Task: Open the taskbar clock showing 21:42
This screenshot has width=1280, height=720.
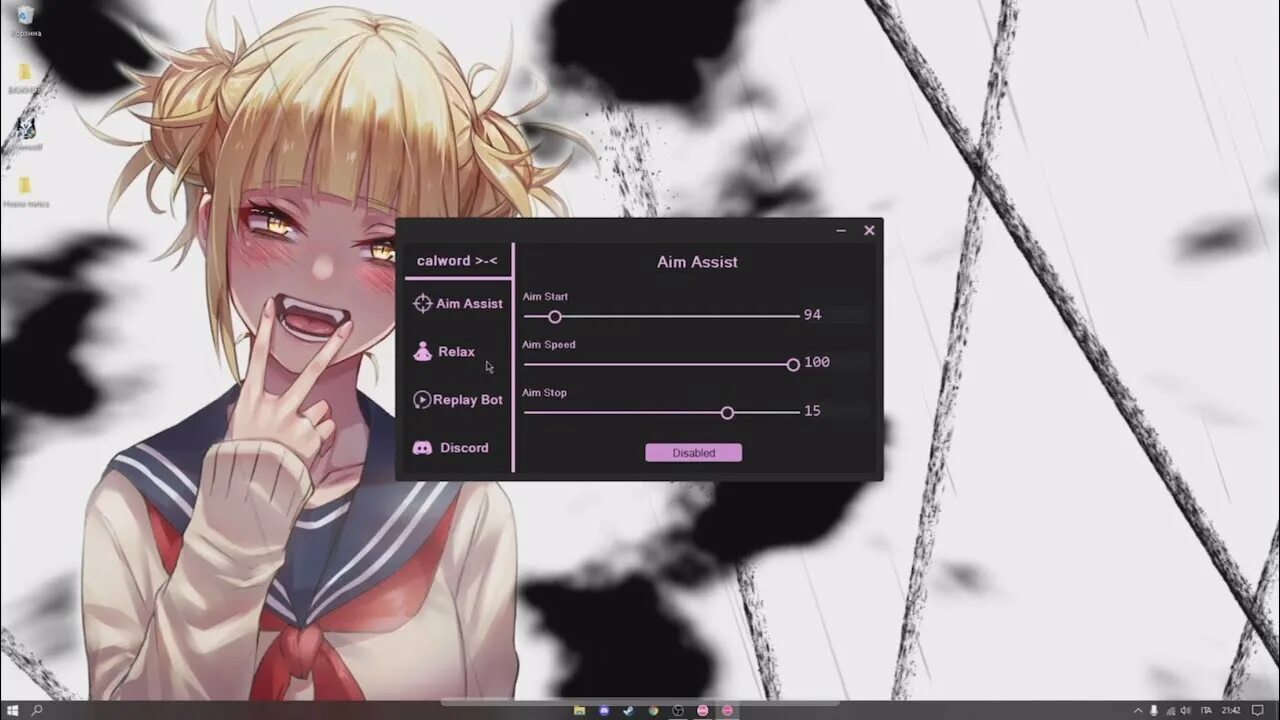Action: (x=1231, y=710)
